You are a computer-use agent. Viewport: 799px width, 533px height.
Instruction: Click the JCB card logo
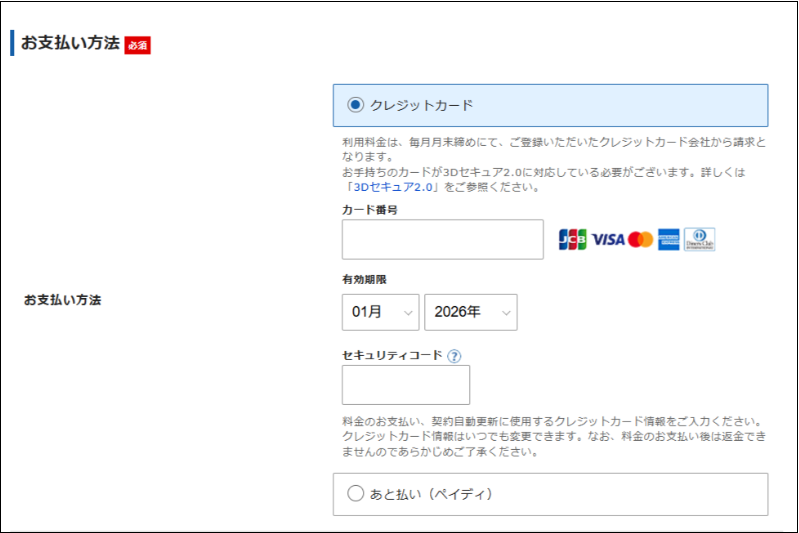tap(572, 239)
